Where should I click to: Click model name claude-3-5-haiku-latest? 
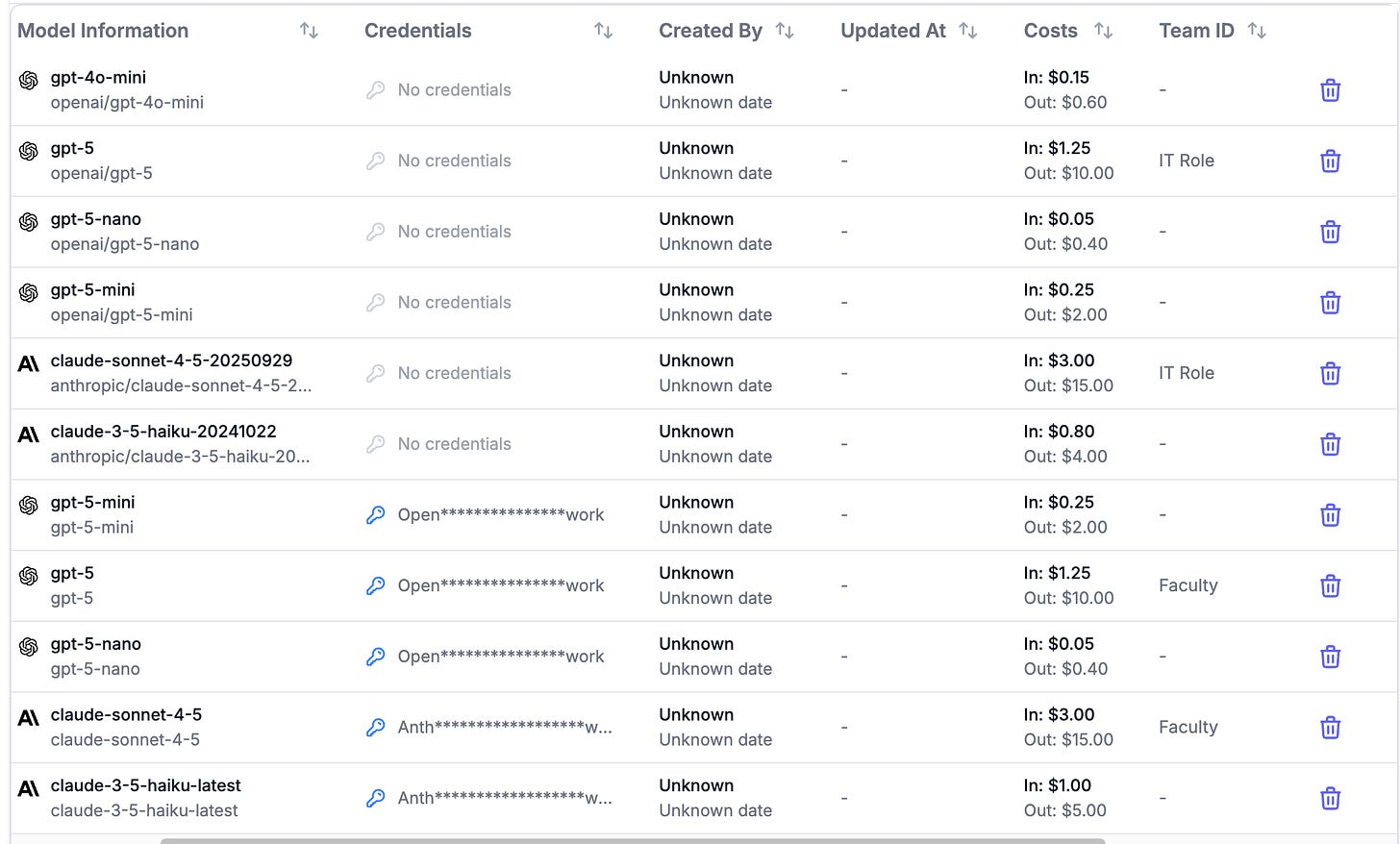click(145, 785)
